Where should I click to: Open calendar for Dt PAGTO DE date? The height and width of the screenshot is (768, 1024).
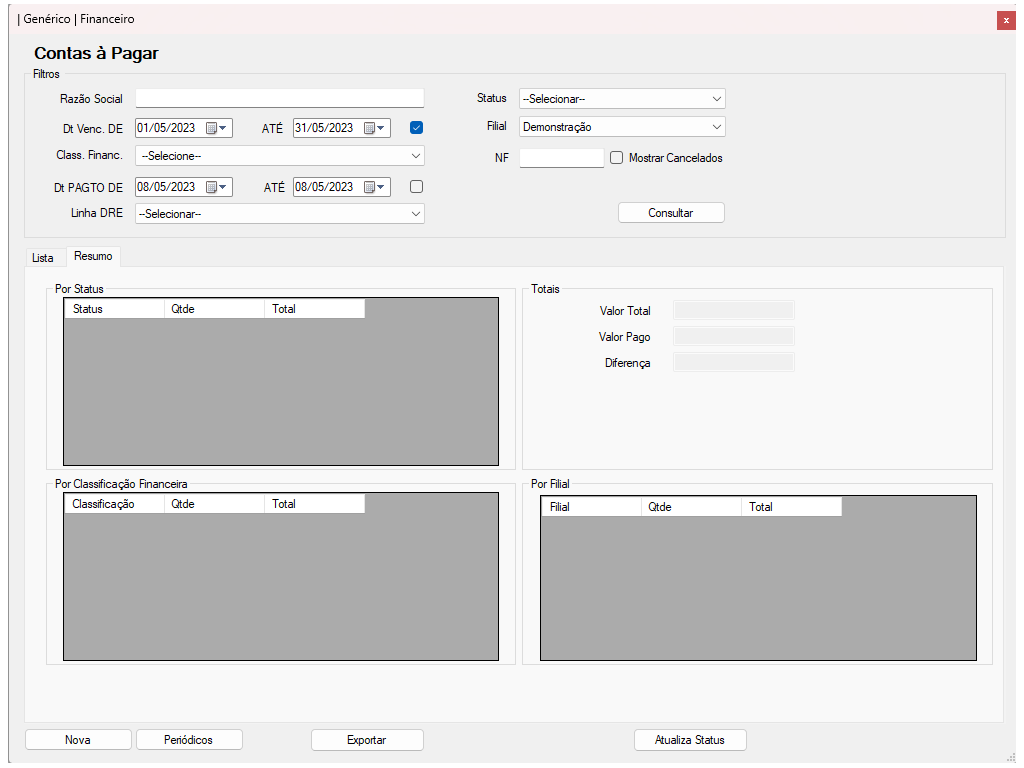217,187
